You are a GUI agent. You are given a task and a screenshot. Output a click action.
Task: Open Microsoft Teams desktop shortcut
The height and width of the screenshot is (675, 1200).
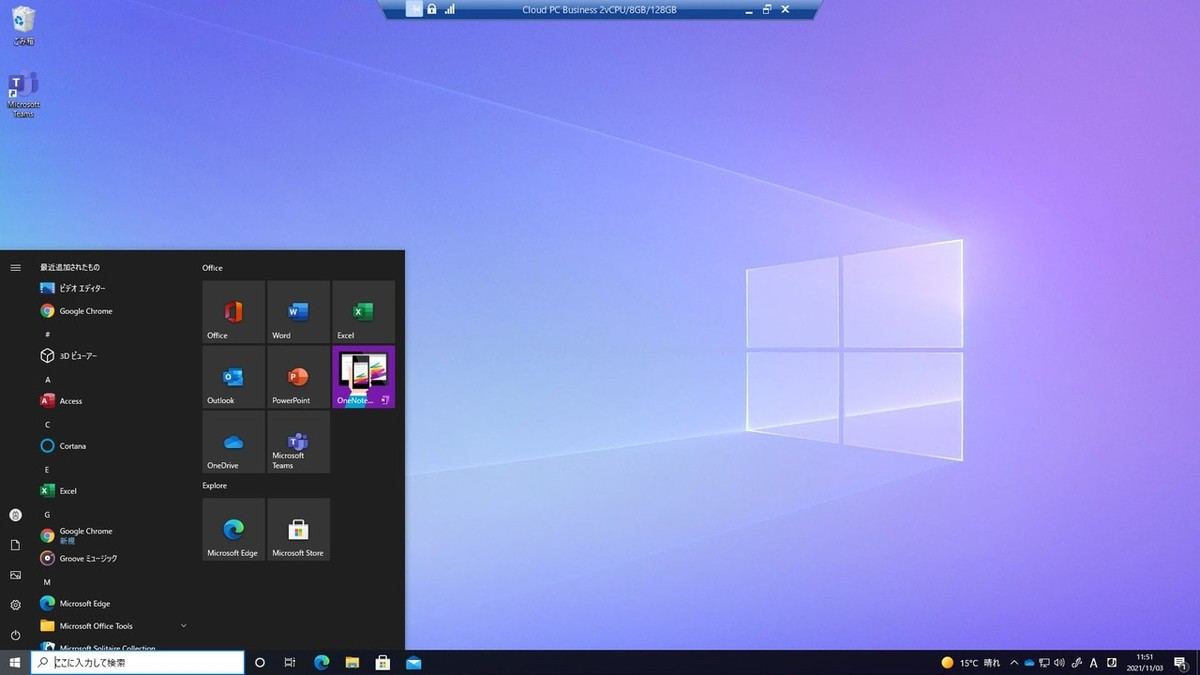pyautogui.click(x=23, y=95)
